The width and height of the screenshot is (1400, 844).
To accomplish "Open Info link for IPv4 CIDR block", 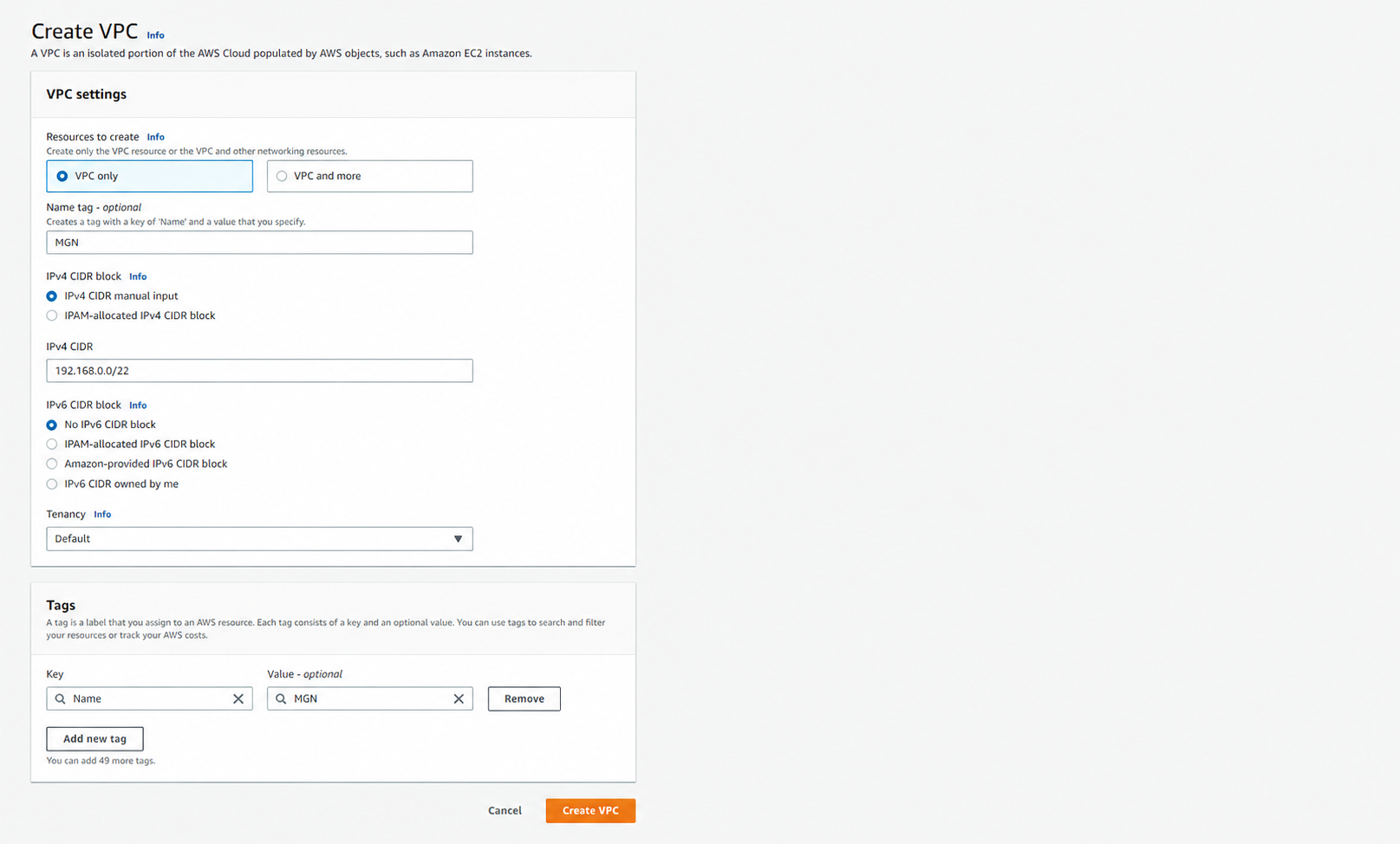I will click(x=138, y=276).
